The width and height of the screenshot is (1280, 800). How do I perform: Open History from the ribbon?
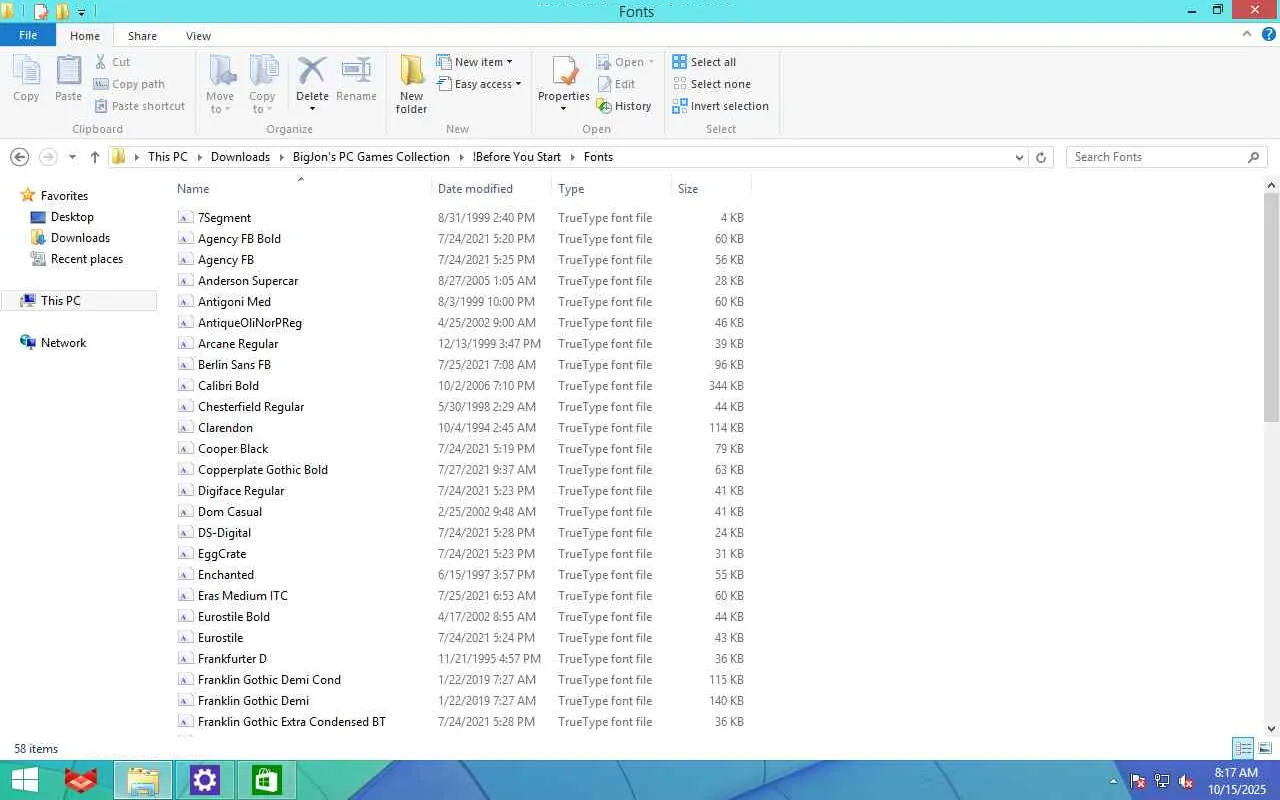coord(624,106)
